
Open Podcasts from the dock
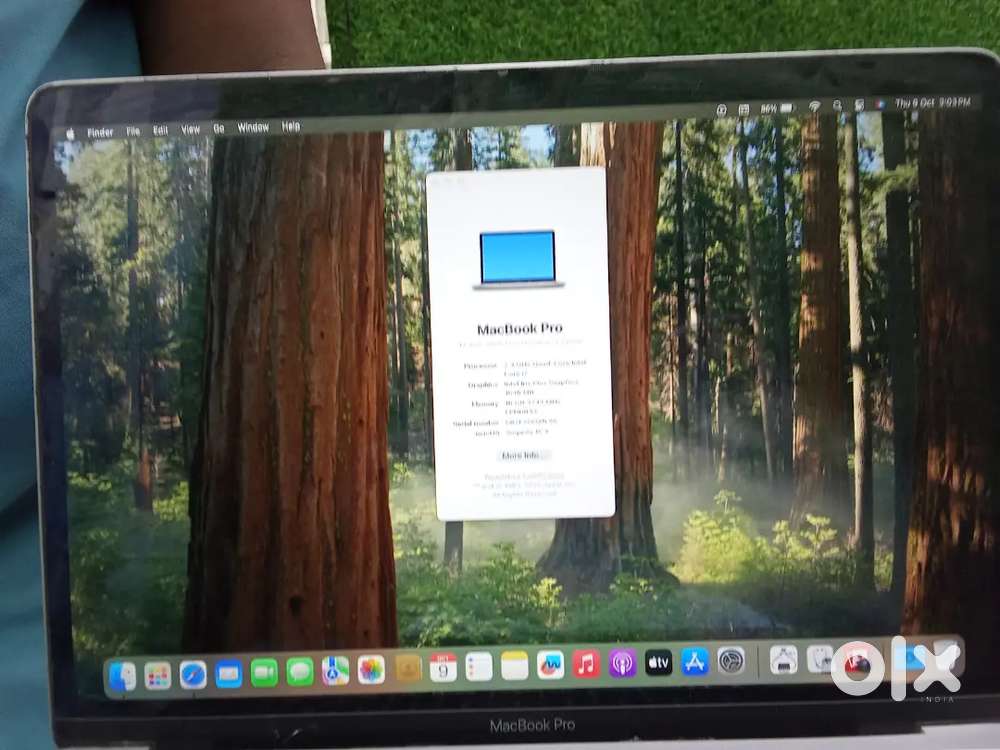(x=622, y=663)
